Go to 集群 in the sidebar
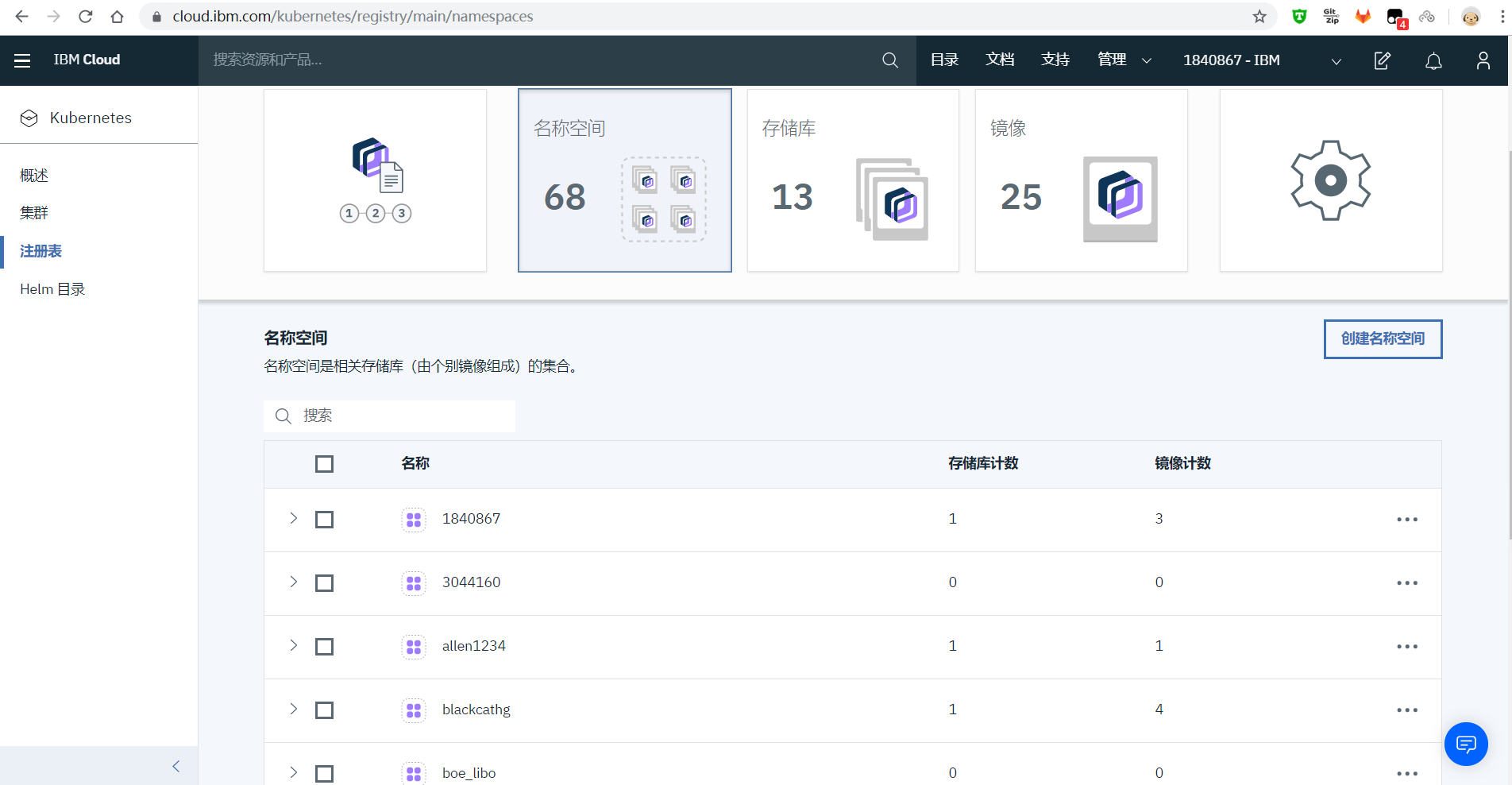Viewport: 1512px width, 785px height. [34, 213]
